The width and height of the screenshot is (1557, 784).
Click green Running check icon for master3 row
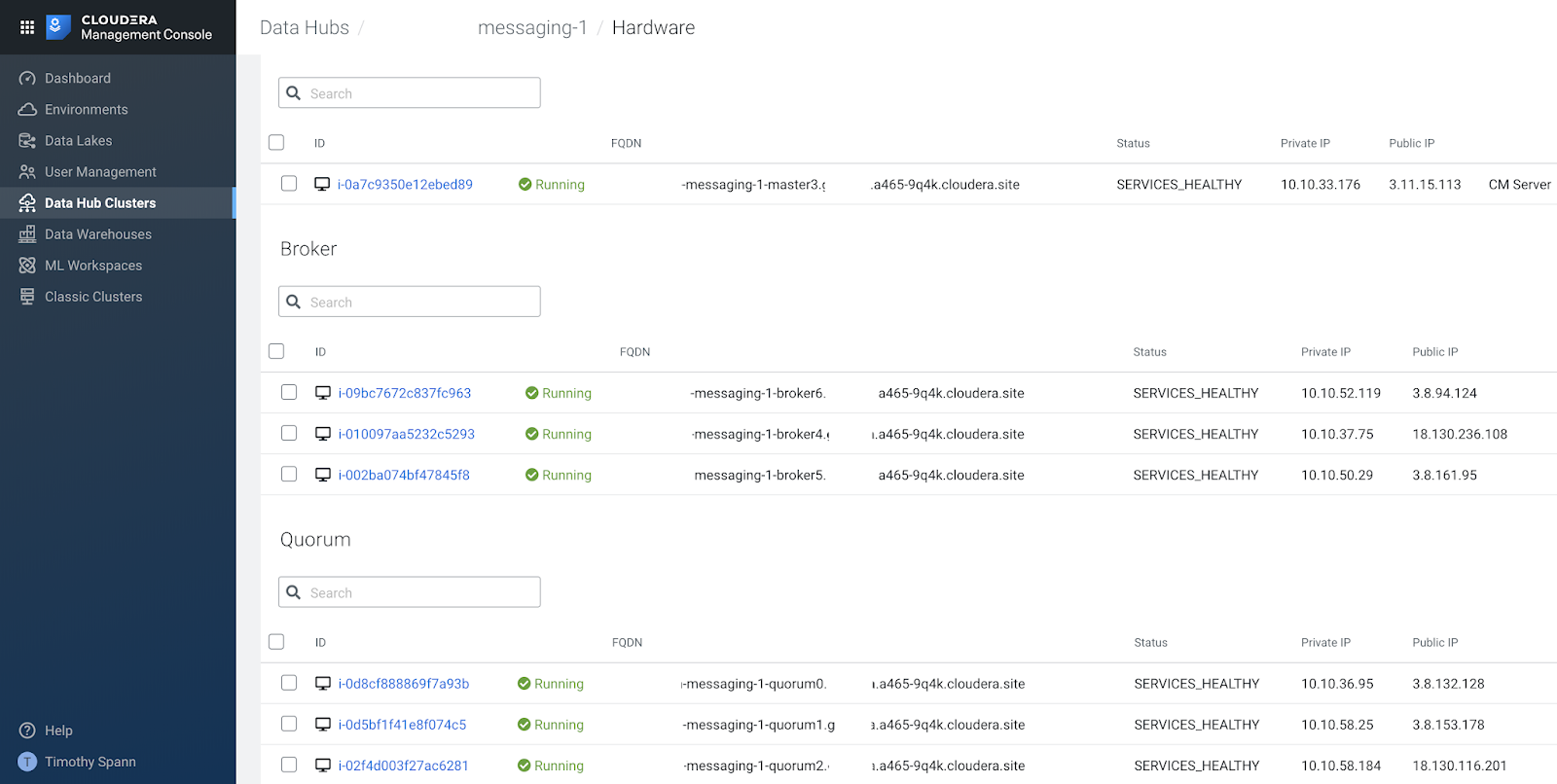coord(525,184)
